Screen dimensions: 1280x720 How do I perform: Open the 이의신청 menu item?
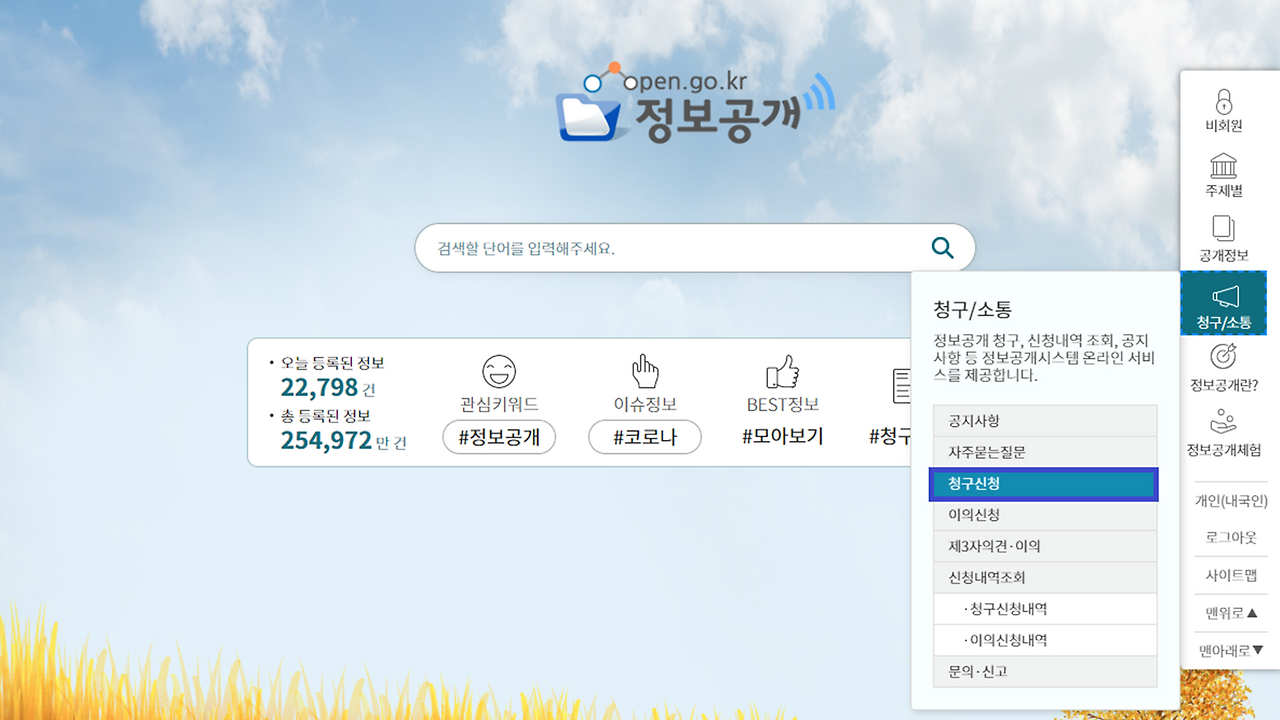pyautogui.click(x=1044, y=514)
